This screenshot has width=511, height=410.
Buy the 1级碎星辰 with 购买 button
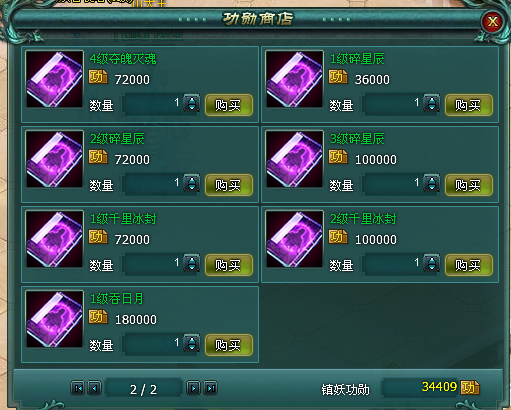pyautogui.click(x=469, y=105)
